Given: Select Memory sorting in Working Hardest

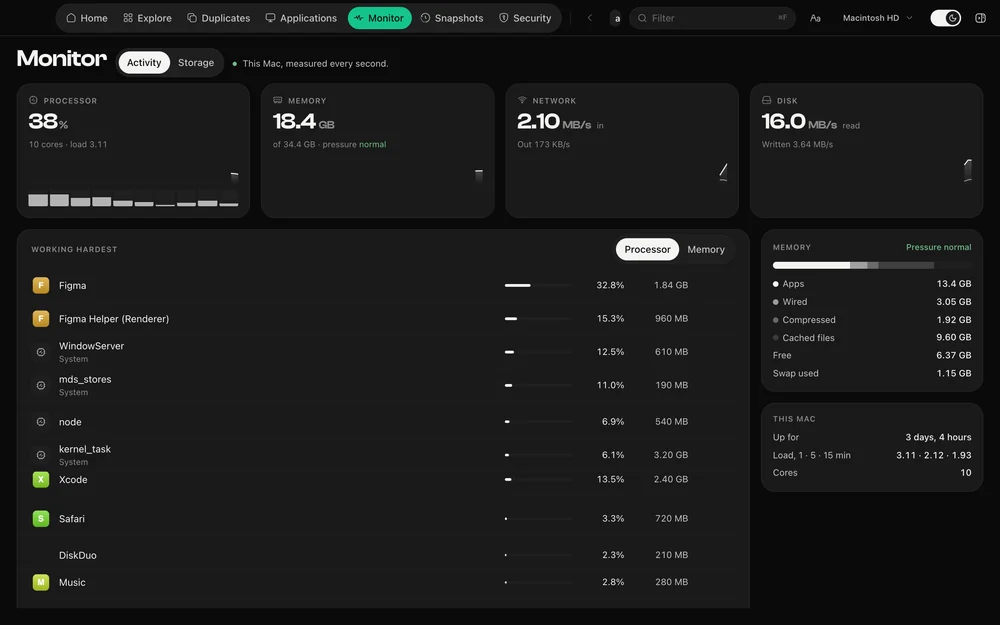Looking at the screenshot, I should click(x=706, y=249).
